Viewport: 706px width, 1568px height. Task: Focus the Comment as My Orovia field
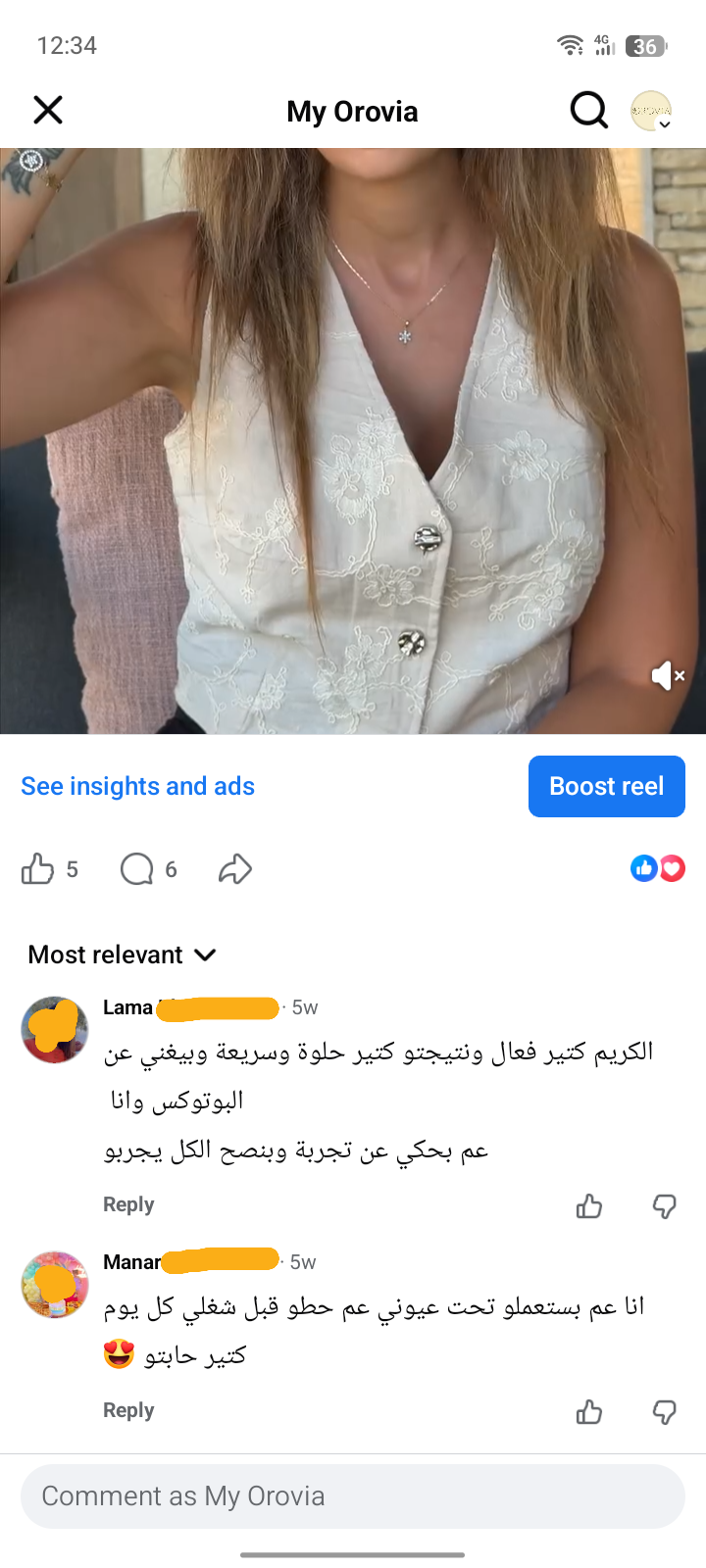tap(353, 1496)
